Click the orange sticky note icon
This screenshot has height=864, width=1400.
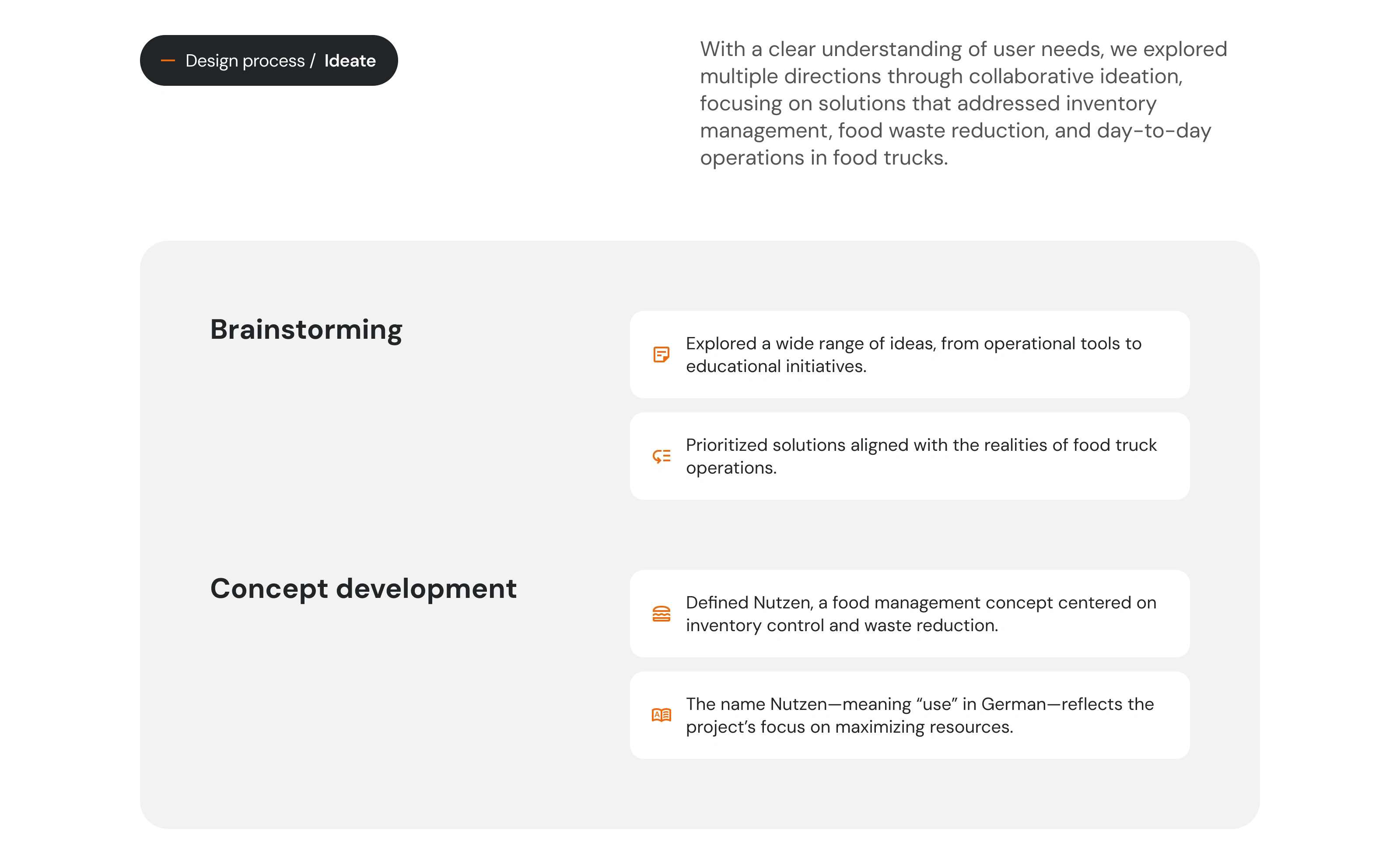click(x=661, y=354)
